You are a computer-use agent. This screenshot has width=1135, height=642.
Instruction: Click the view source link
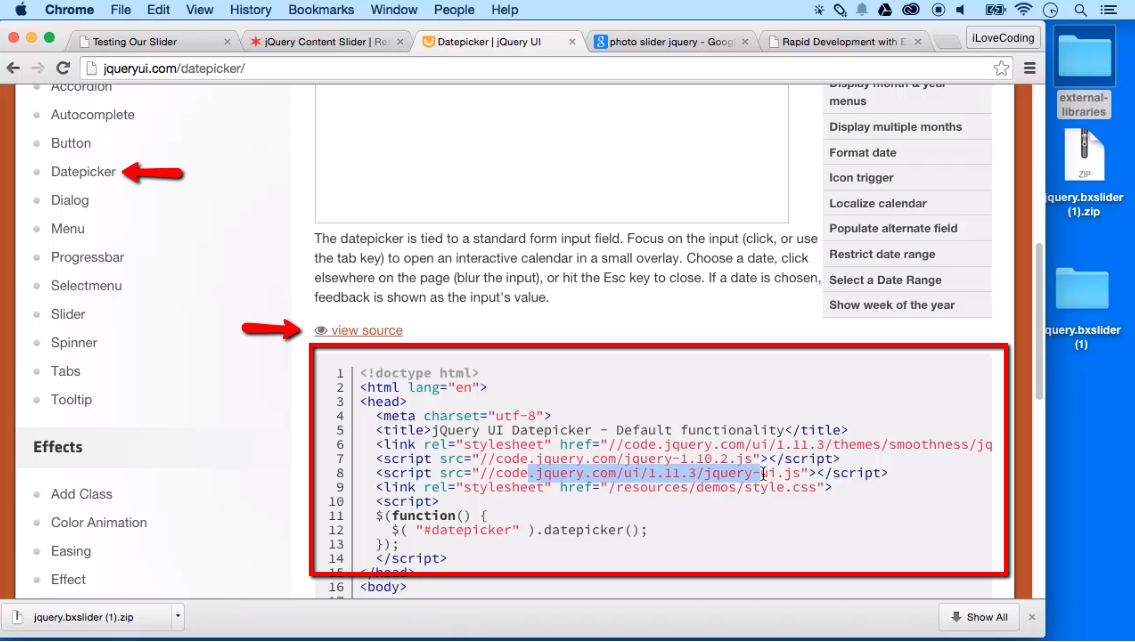tap(366, 330)
